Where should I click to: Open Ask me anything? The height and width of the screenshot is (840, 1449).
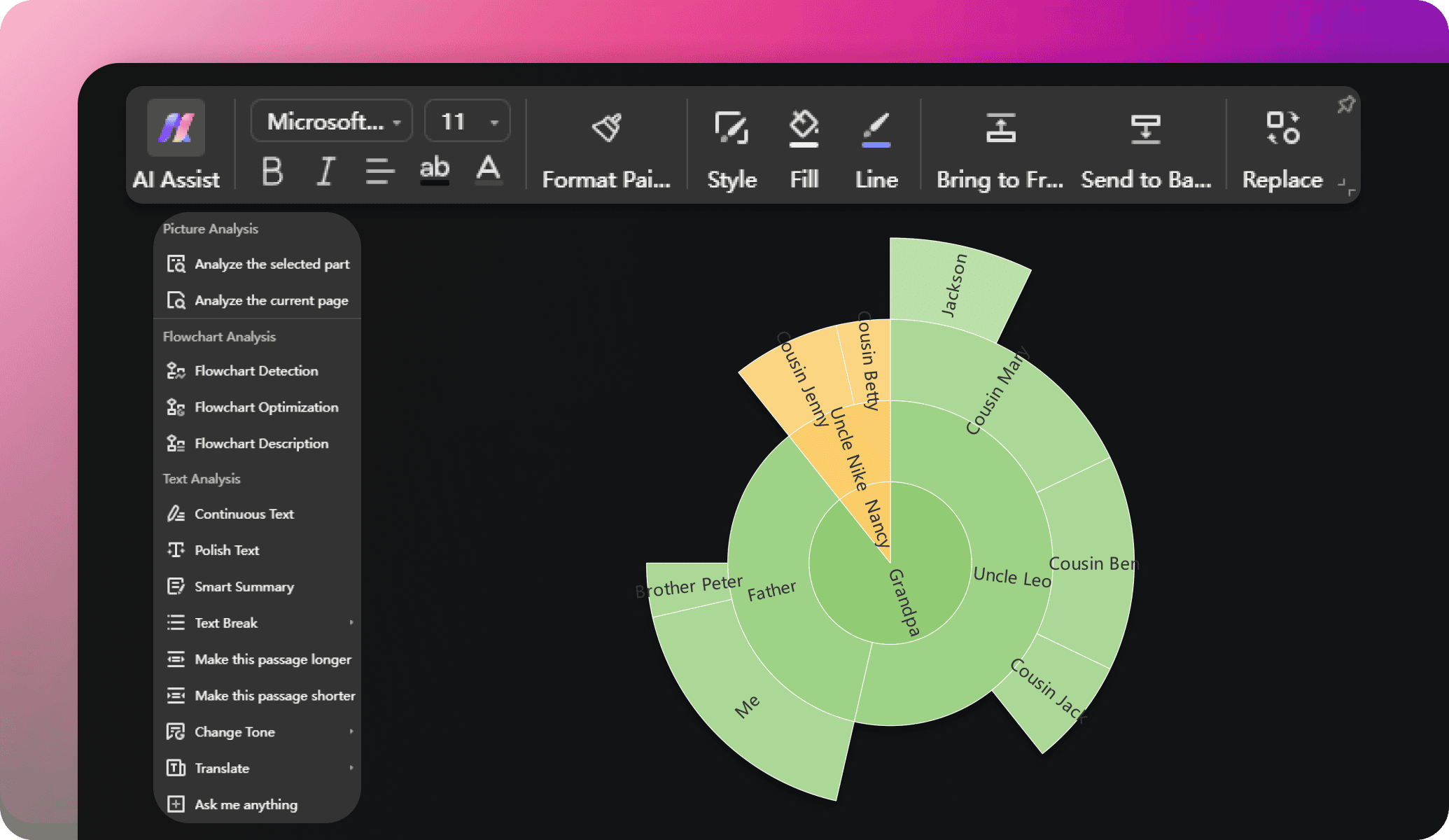click(258, 805)
